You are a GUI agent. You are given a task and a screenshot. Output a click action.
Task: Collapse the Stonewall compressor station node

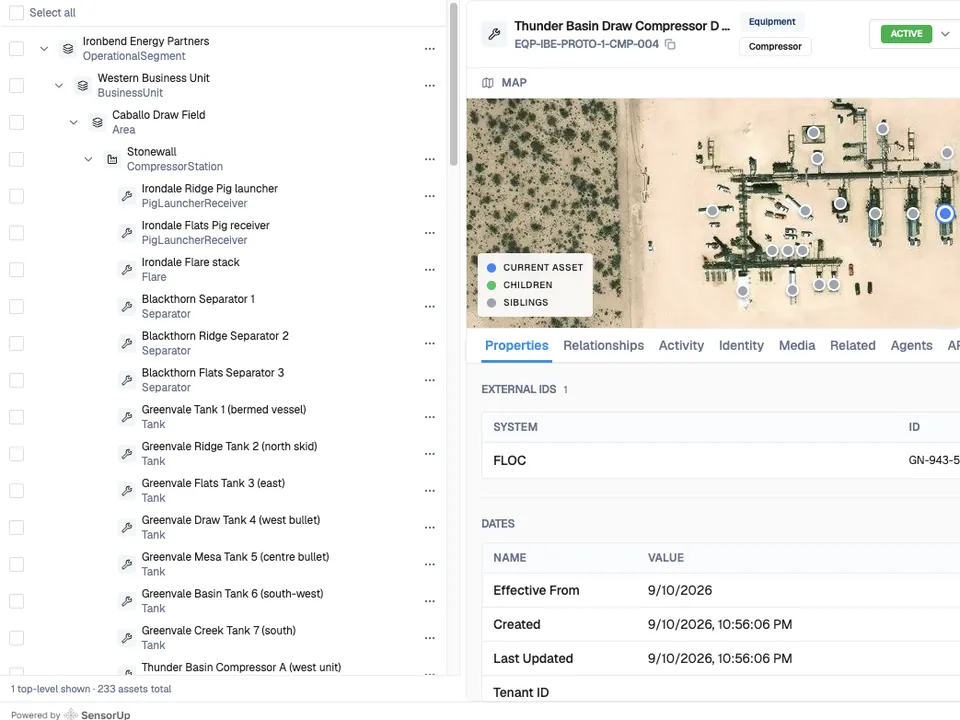[x=88, y=159]
